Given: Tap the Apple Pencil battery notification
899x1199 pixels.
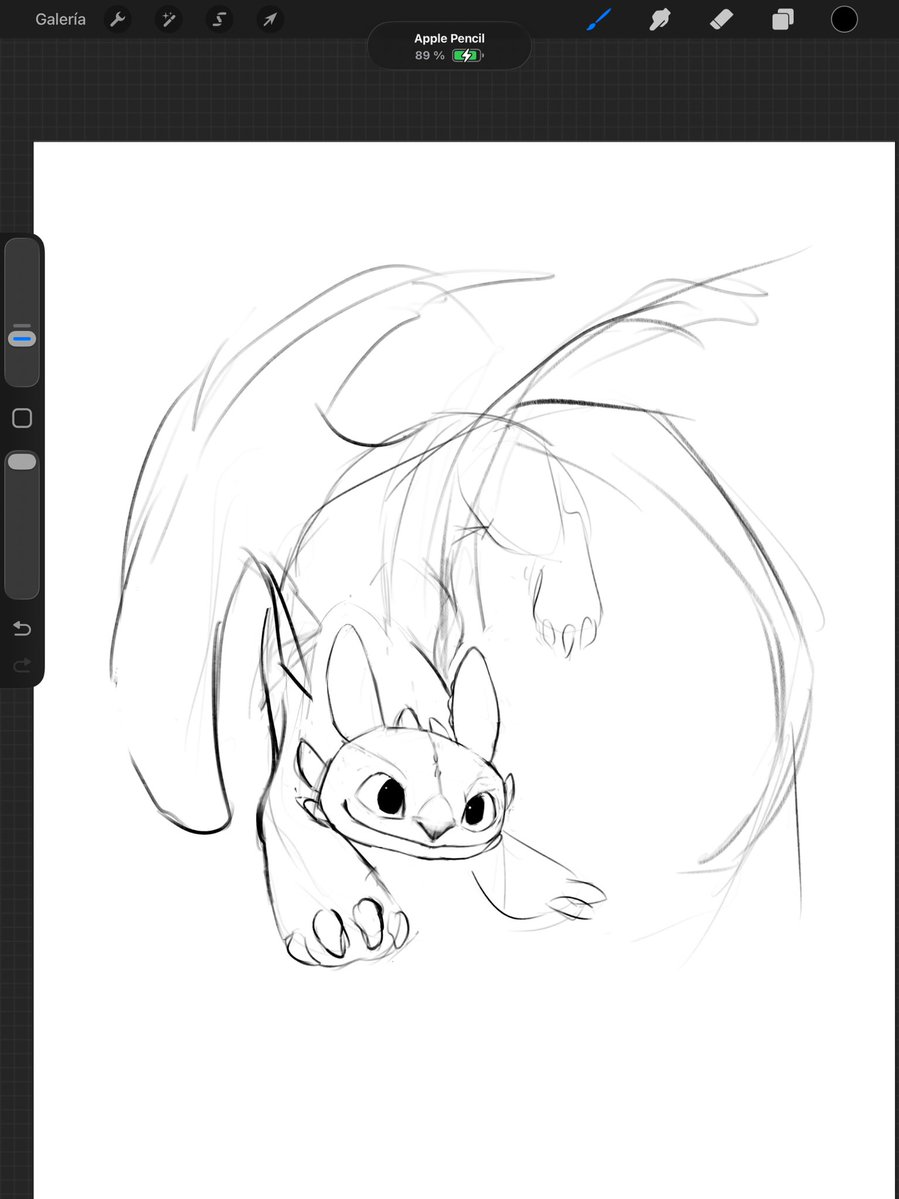Looking at the screenshot, I should [450, 46].
